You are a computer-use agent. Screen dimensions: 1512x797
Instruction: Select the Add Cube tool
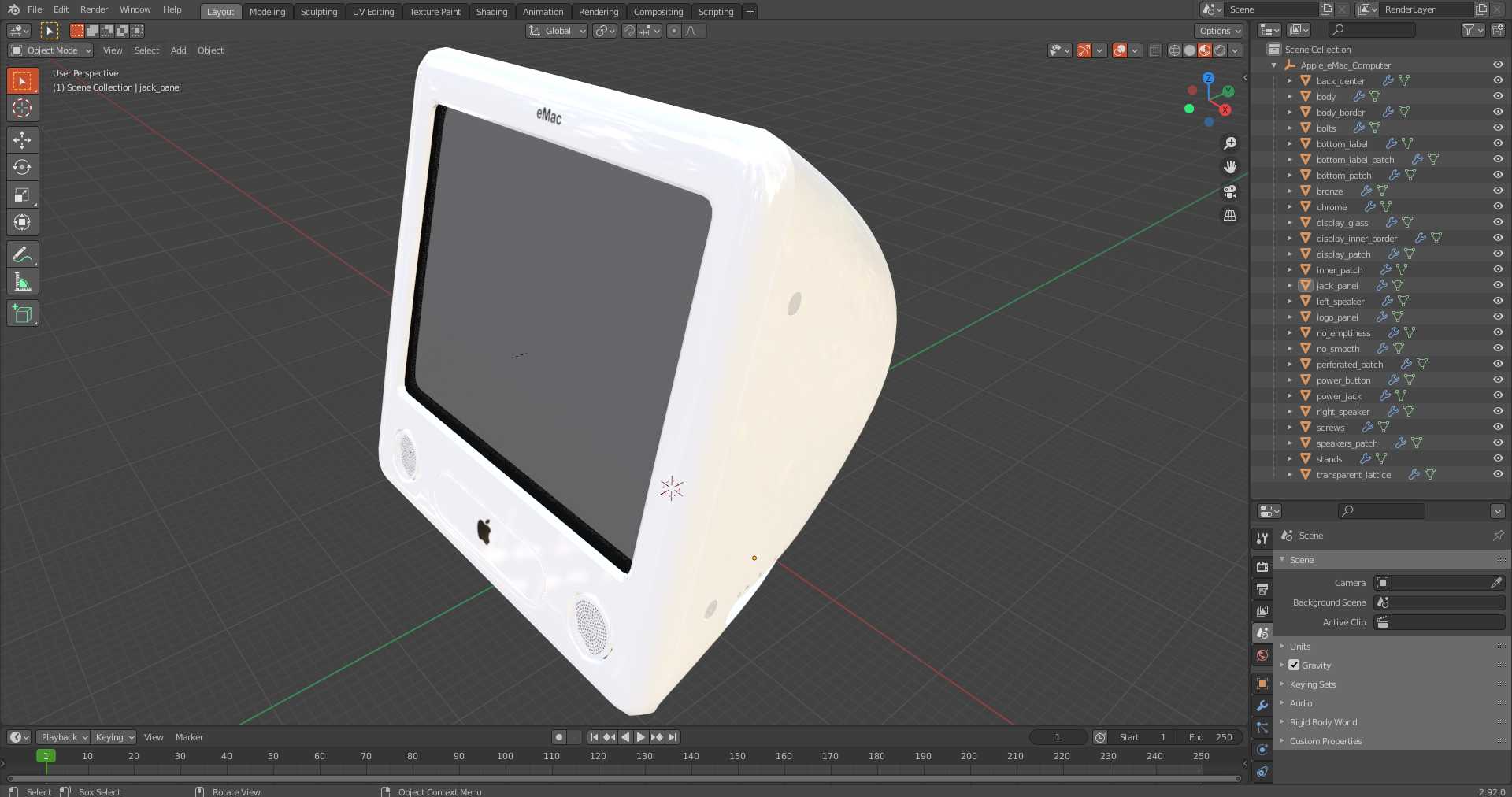22,313
